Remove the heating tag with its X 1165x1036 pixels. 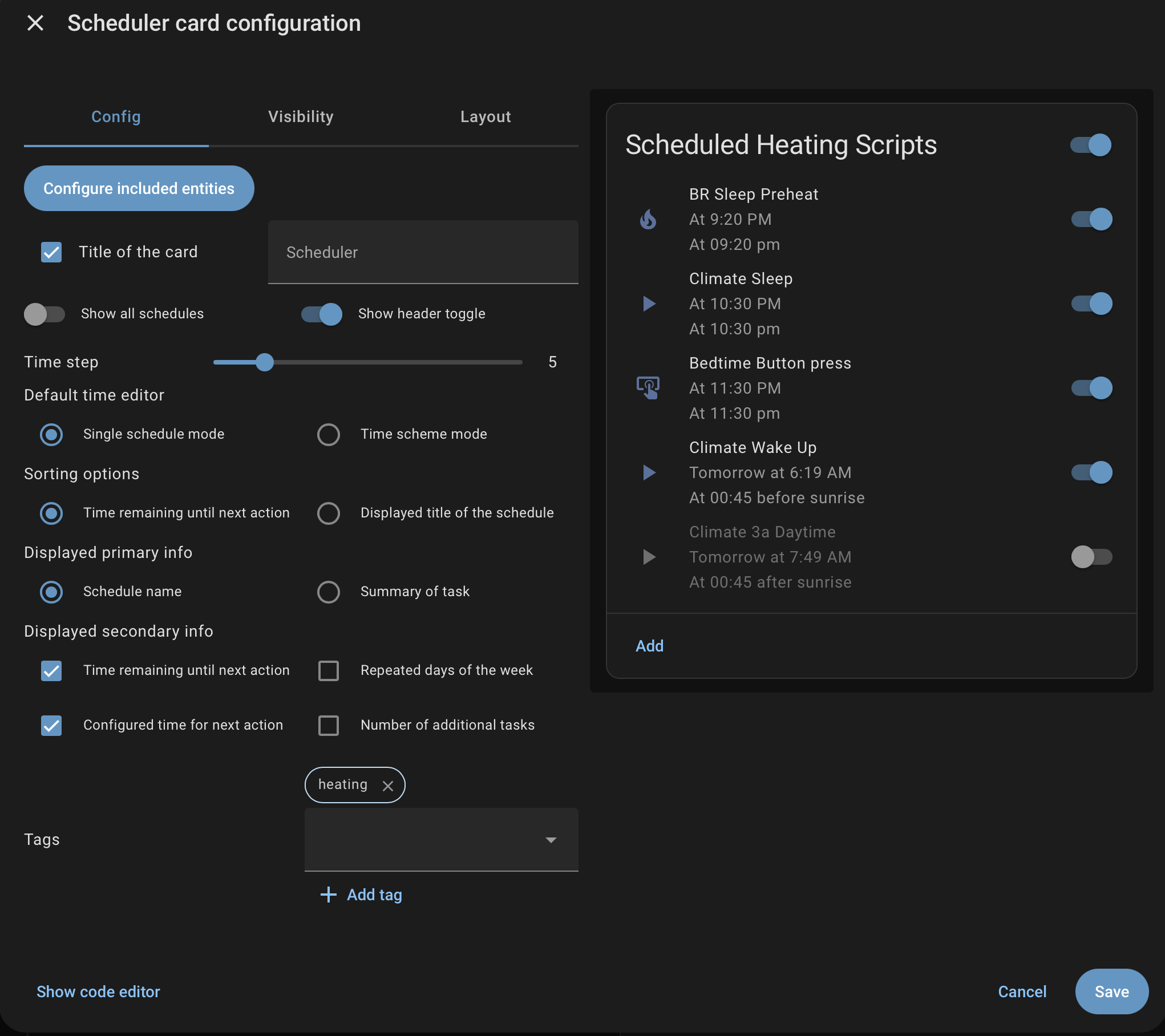click(x=388, y=786)
